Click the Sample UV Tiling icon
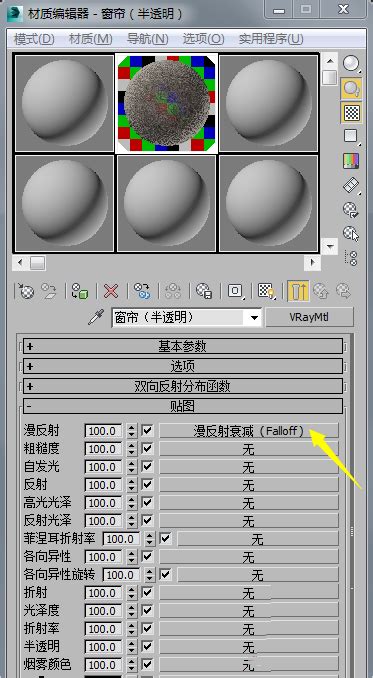The height and width of the screenshot is (678, 373). pos(352,136)
